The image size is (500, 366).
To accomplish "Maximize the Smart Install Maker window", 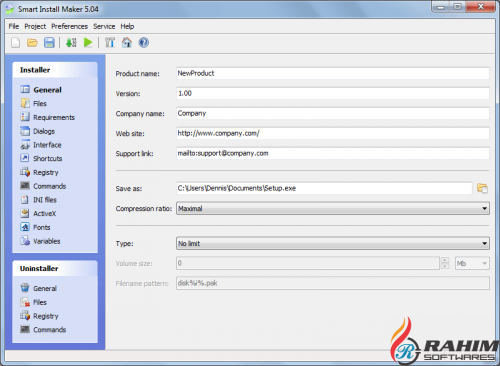I will (458, 7).
